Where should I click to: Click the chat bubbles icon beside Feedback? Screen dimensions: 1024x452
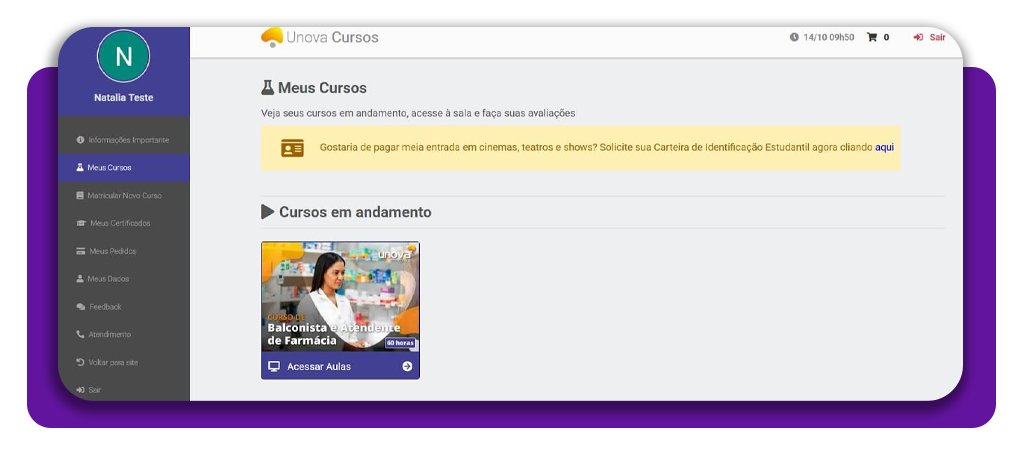tap(81, 306)
